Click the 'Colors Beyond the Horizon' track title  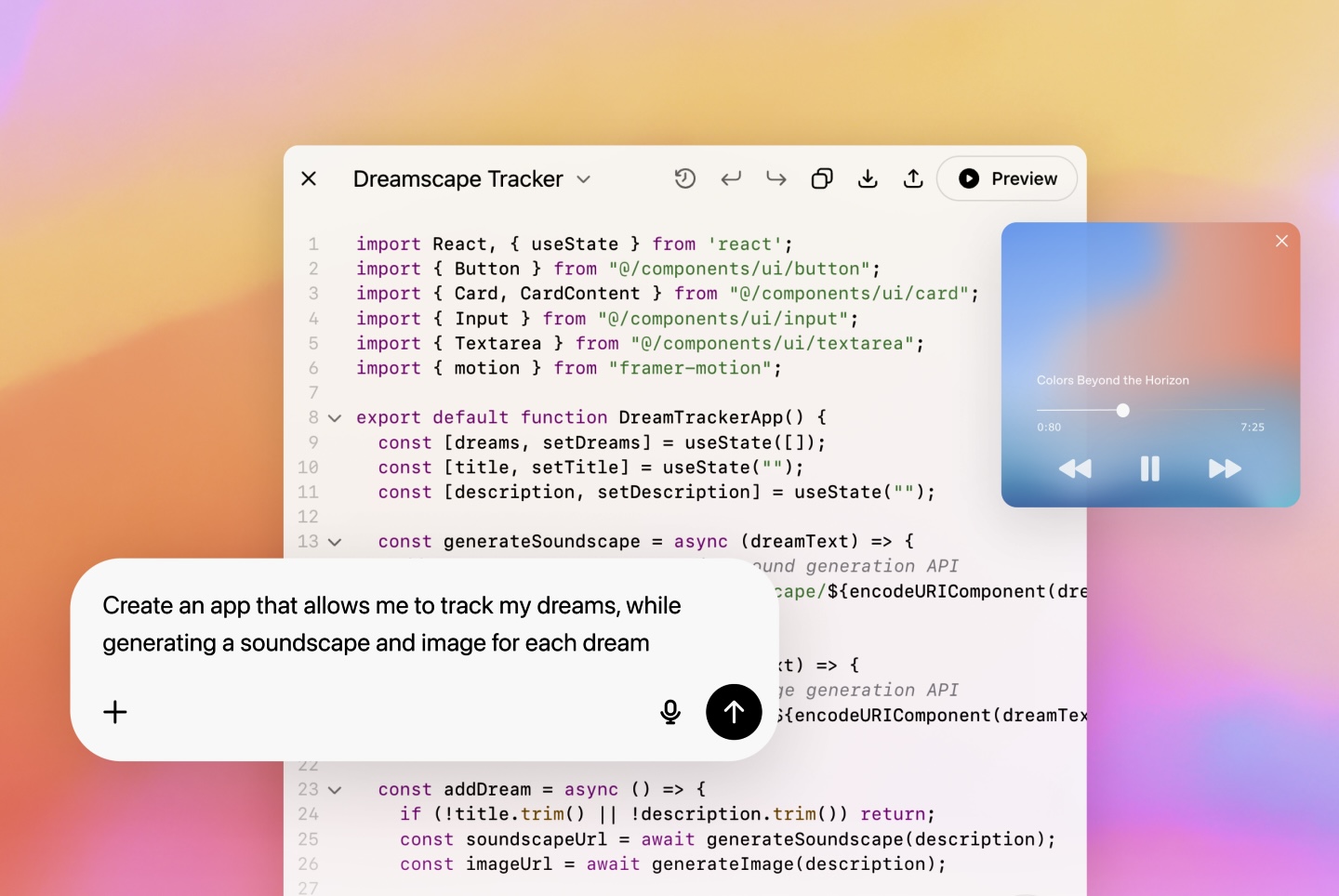point(1113,380)
